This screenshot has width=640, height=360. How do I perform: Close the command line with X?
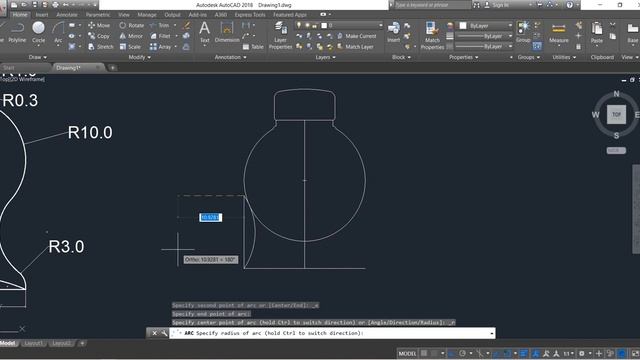(x=154, y=333)
